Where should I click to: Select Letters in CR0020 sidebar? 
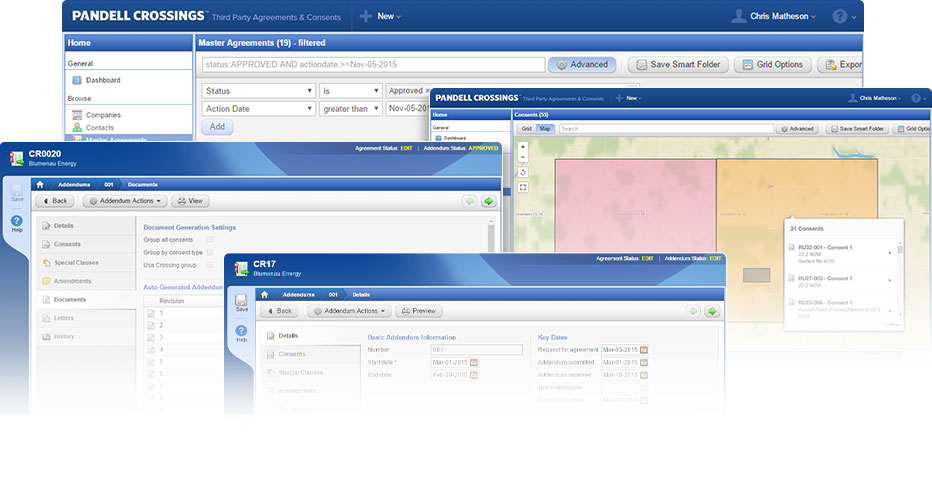[x=86, y=318]
